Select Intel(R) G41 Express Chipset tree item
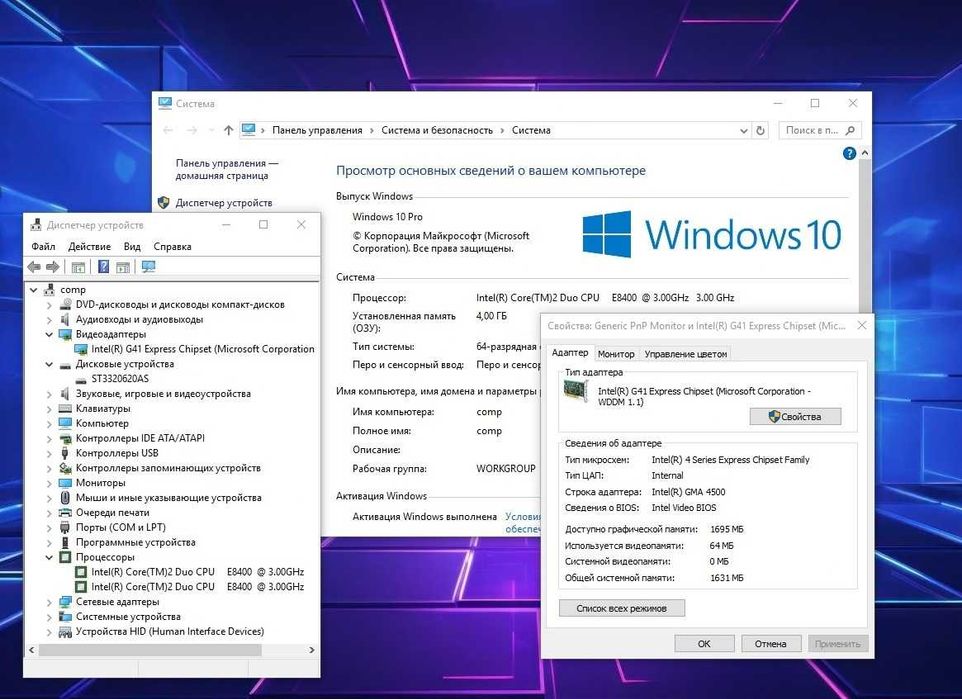The height and width of the screenshot is (699, 962). (202, 349)
